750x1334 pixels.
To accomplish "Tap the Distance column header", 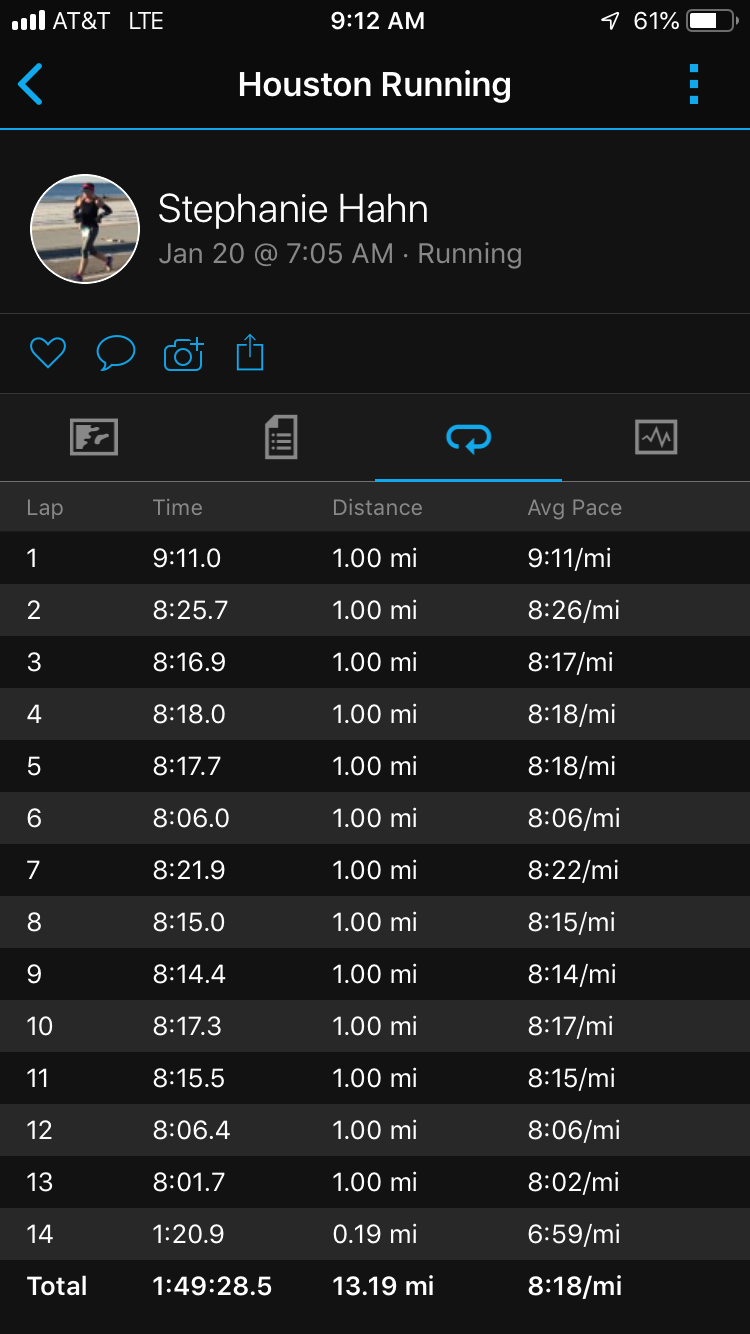I will (x=377, y=508).
